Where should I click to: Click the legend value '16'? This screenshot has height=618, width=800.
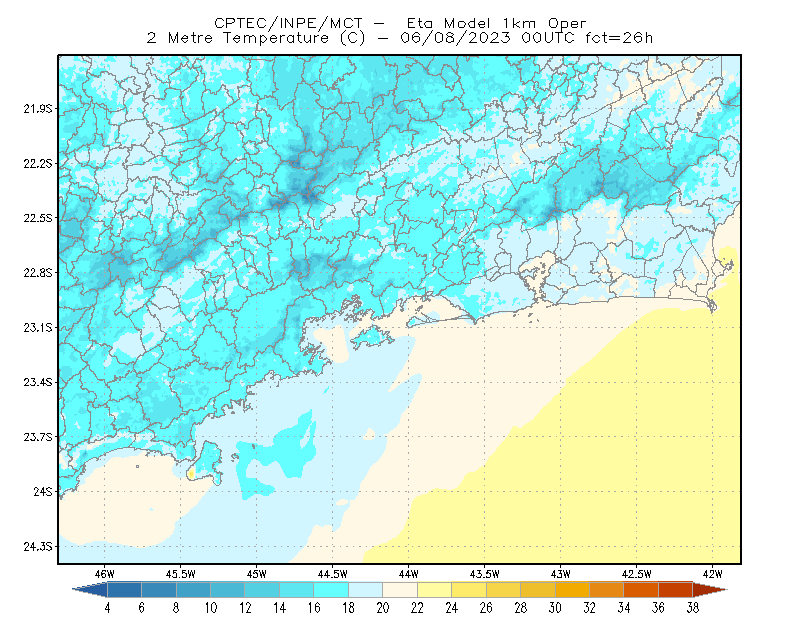pyautogui.click(x=314, y=608)
